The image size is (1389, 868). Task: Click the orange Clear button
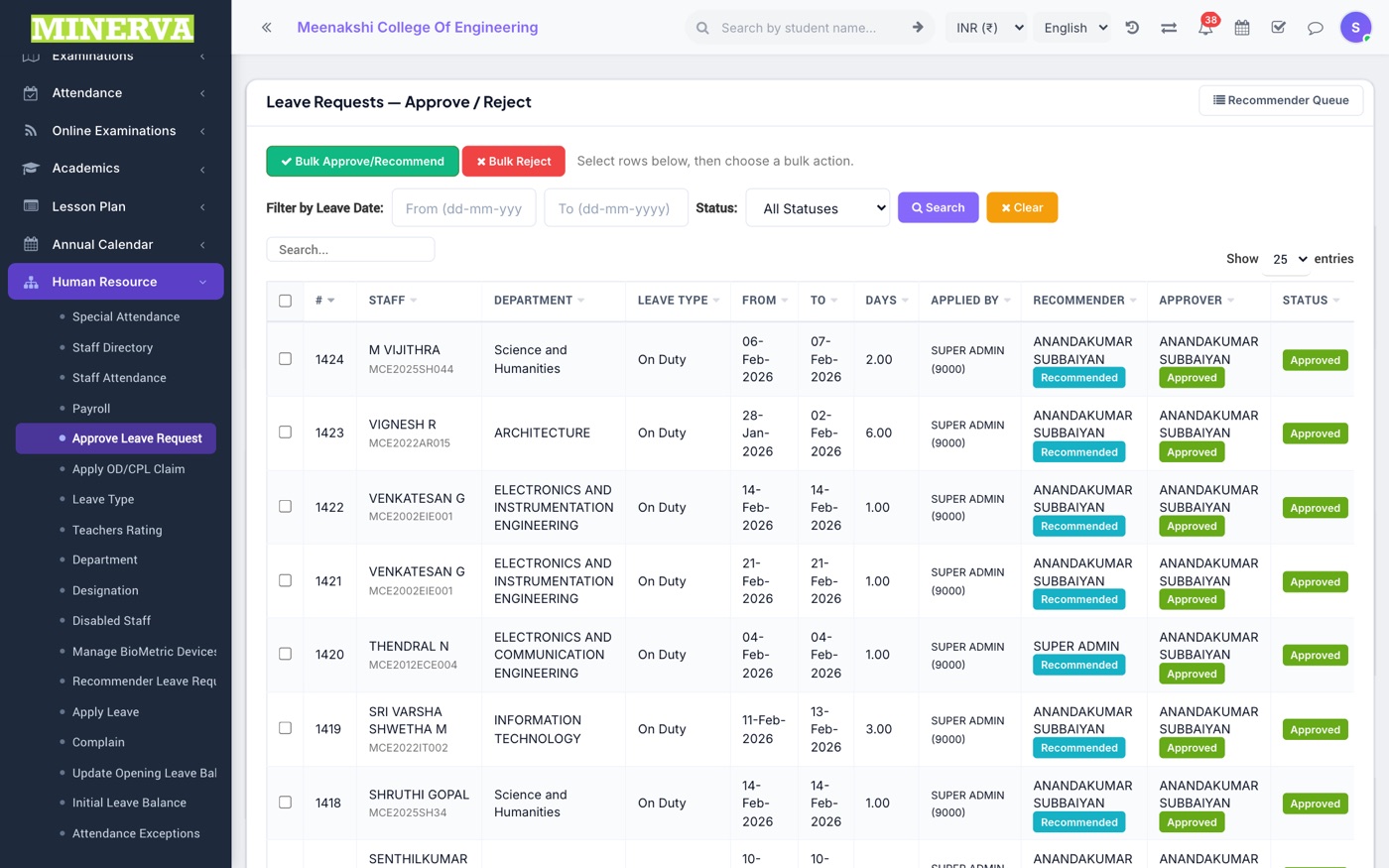(x=1022, y=207)
